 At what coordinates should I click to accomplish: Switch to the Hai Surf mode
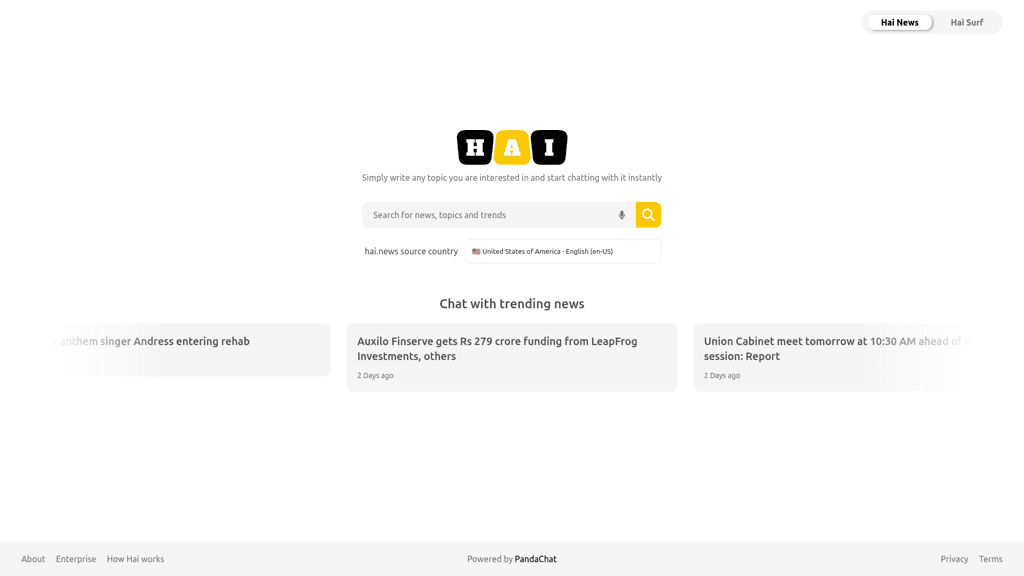click(966, 22)
